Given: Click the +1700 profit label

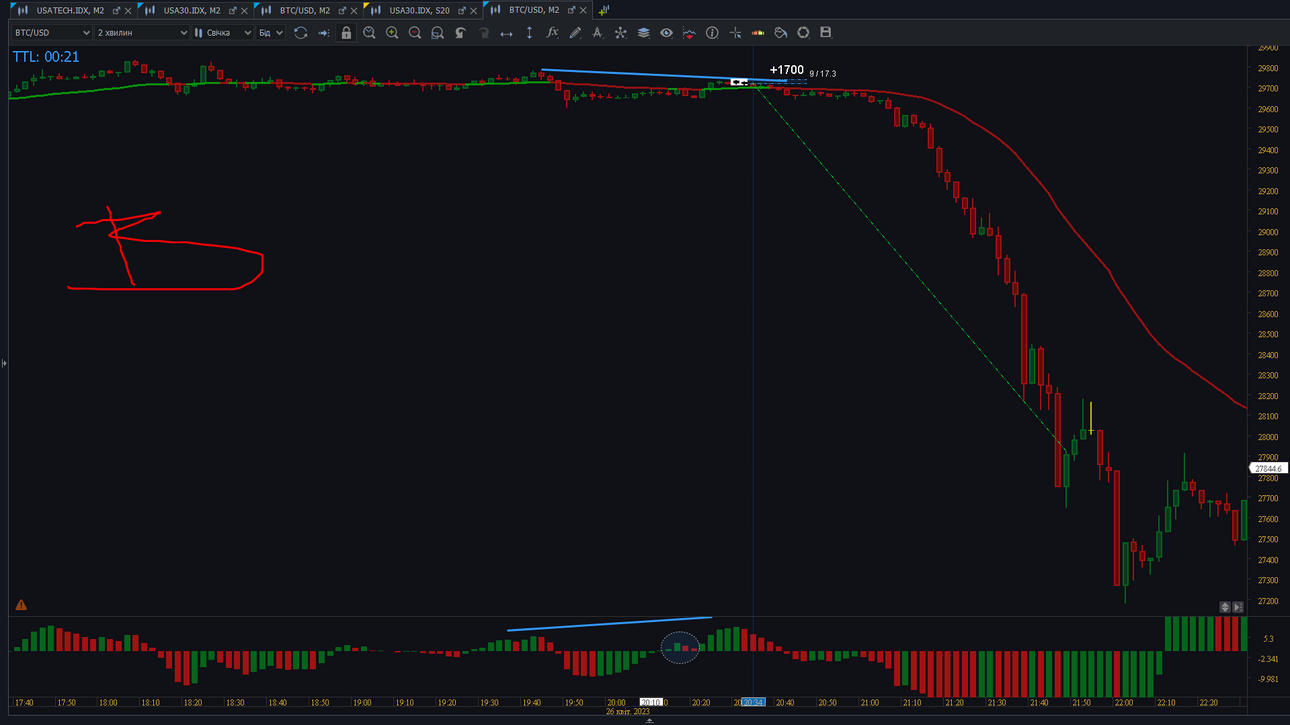Looking at the screenshot, I should 787,70.
